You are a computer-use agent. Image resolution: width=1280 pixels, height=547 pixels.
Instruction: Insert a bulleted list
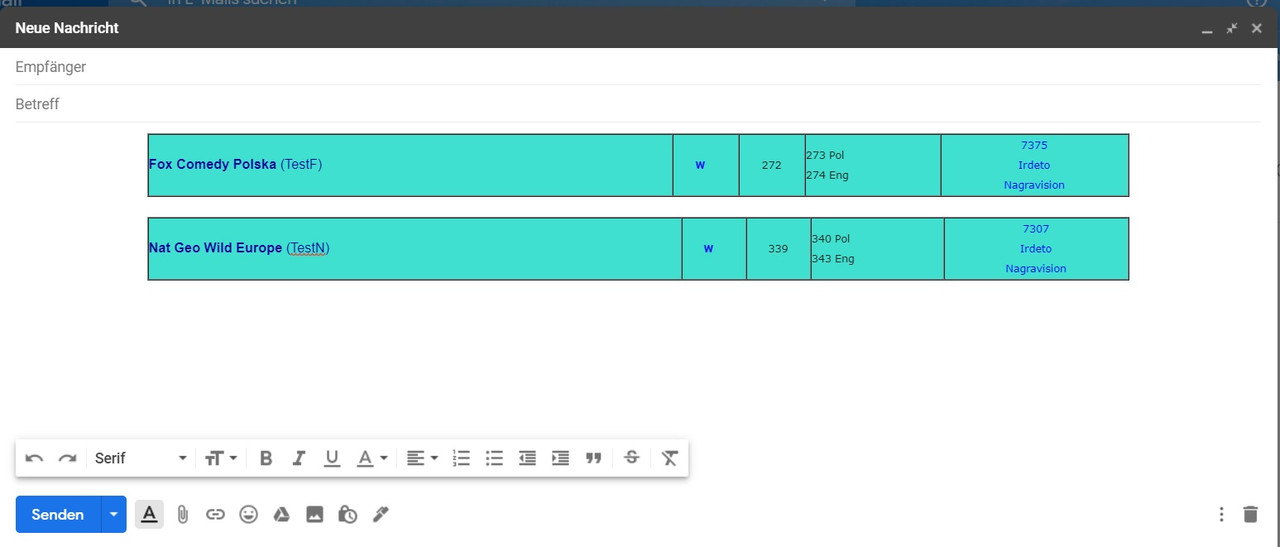[x=494, y=458]
